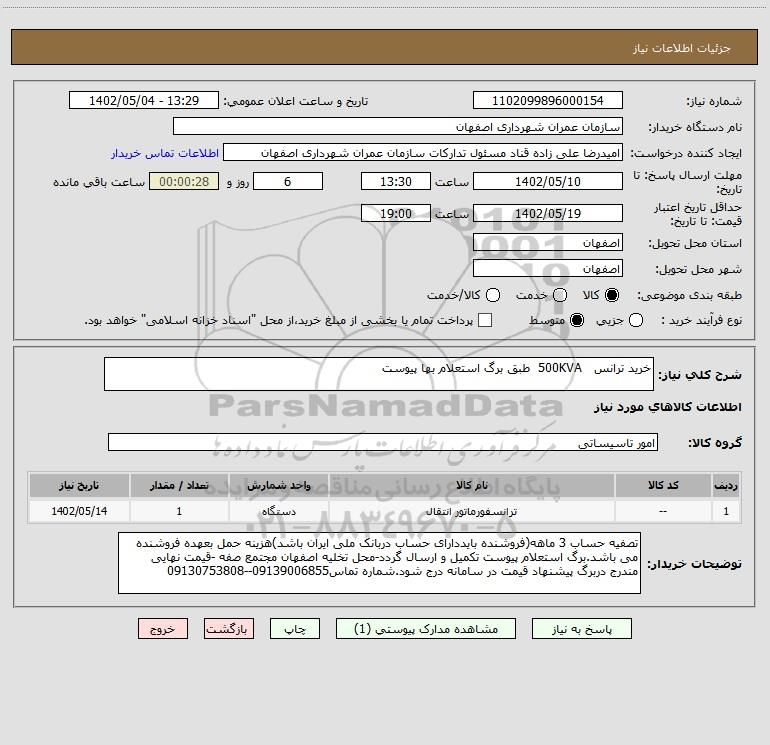Click the چاپ print button
Viewport: 770px width, 745px height.
295,629
